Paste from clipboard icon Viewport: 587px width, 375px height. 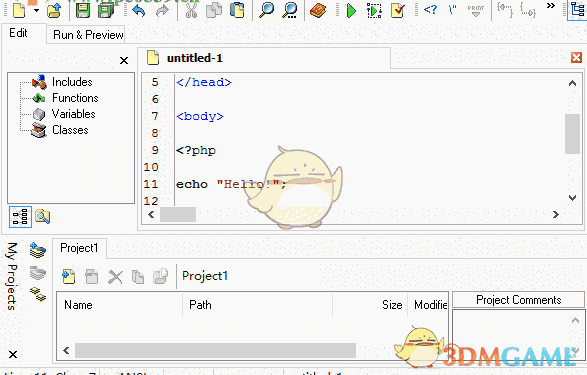(x=237, y=10)
